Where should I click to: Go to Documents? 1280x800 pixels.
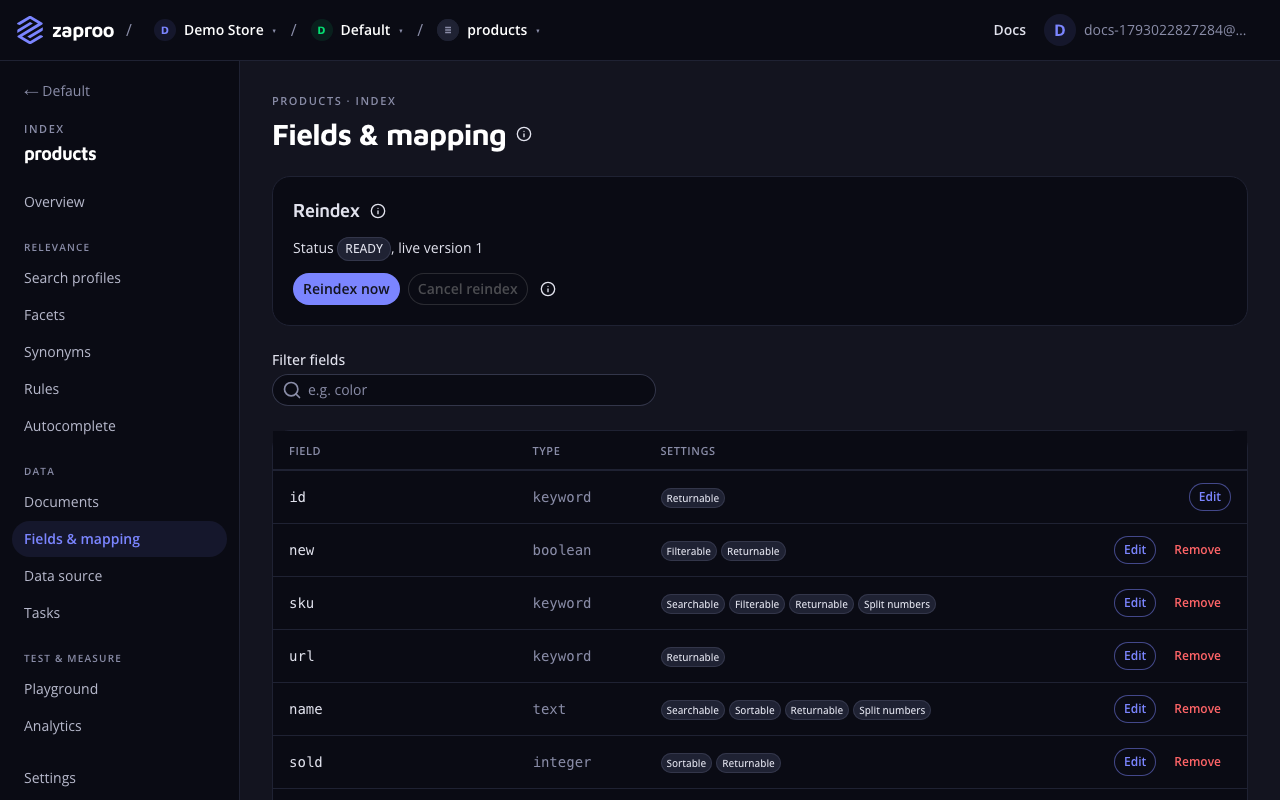119,502
